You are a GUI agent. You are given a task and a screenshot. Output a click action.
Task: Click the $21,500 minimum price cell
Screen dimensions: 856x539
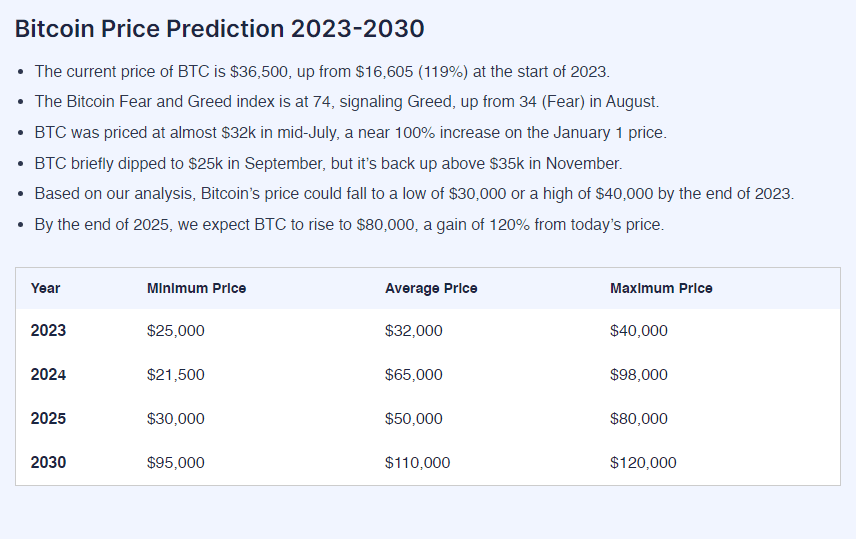176,374
